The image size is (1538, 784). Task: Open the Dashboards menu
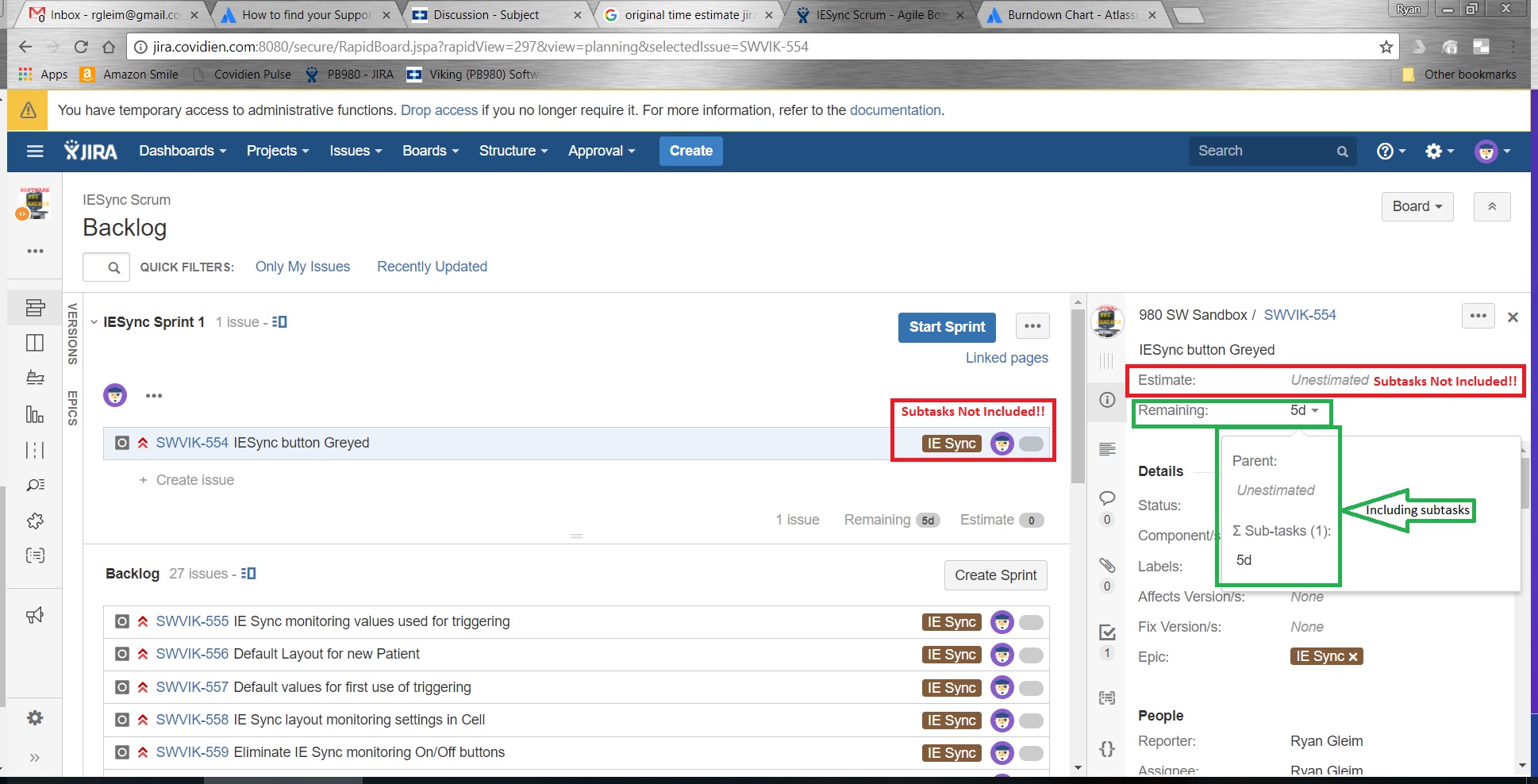(183, 151)
